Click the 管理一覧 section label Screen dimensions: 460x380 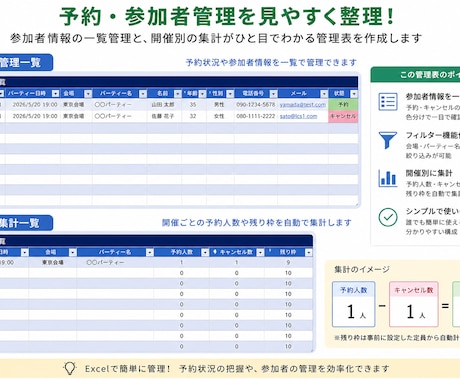point(26,62)
